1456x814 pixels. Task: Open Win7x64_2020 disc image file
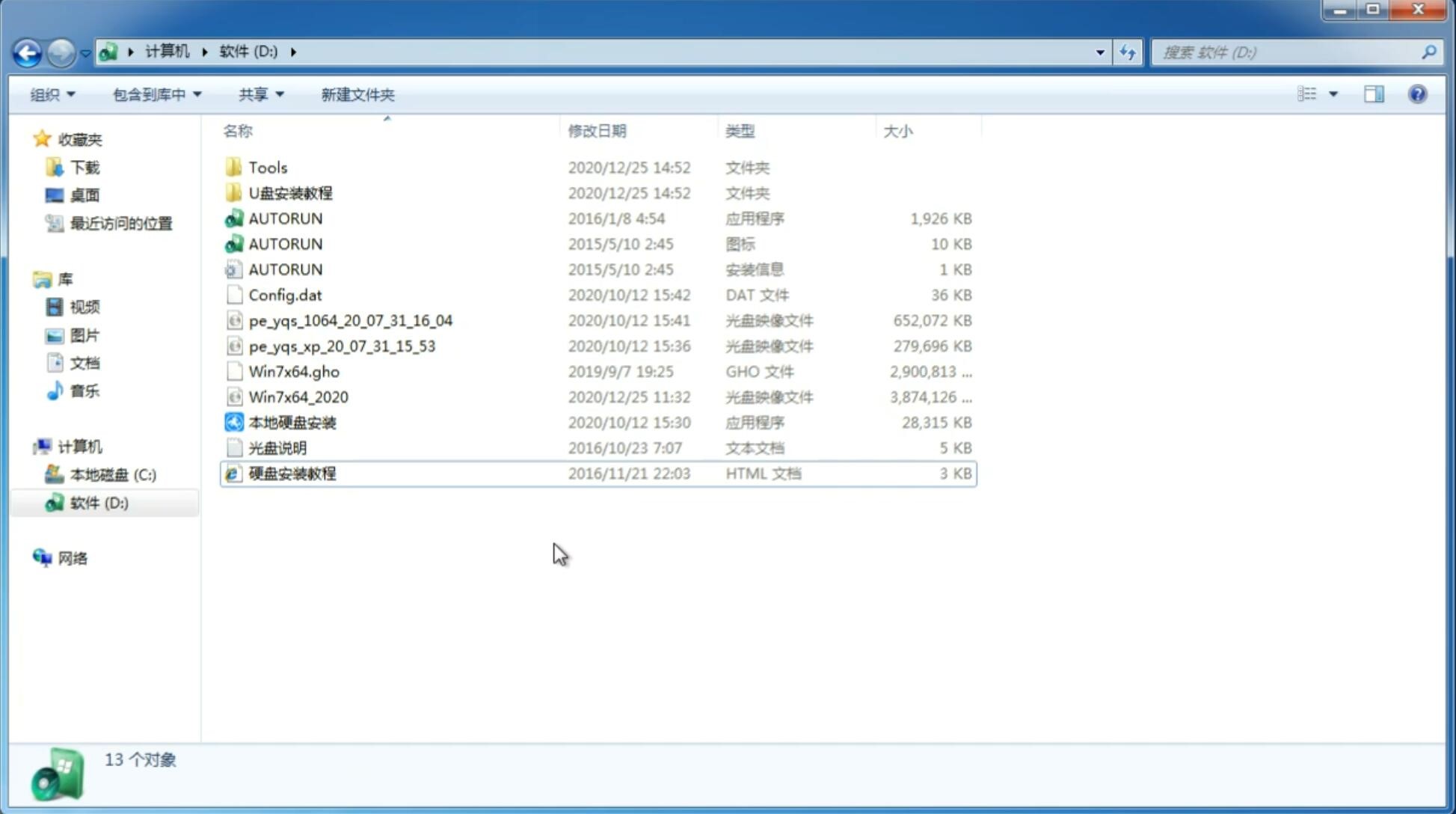(x=298, y=397)
